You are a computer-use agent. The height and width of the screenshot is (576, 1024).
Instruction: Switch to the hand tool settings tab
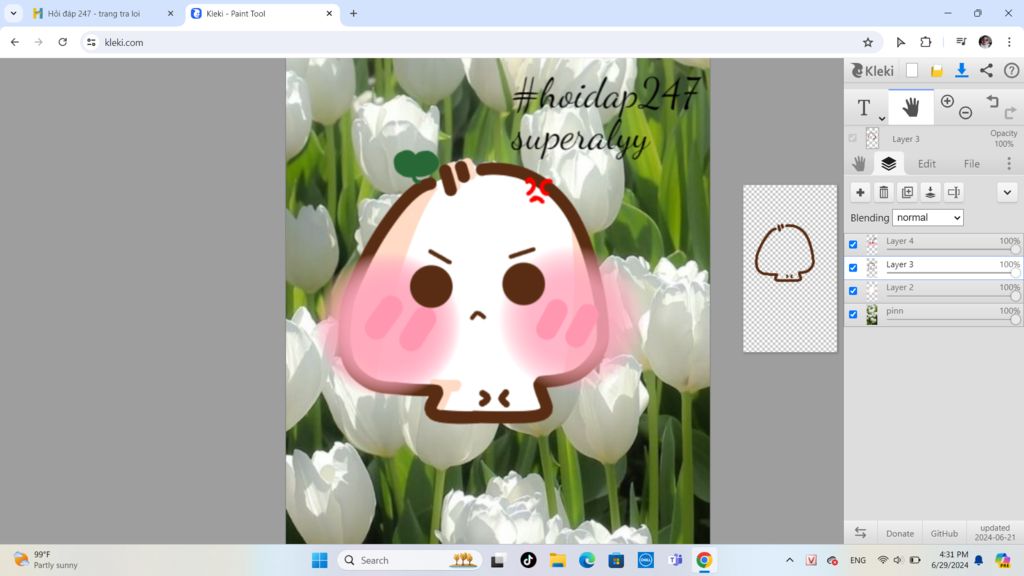(859, 163)
